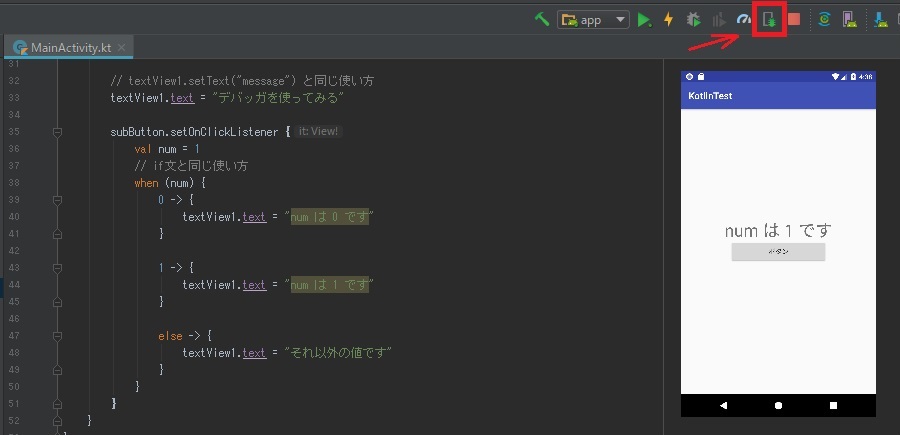Viewport: 900px width, 435px height.
Task: Click the string "デバッガを使ってみる"
Action: [278, 98]
